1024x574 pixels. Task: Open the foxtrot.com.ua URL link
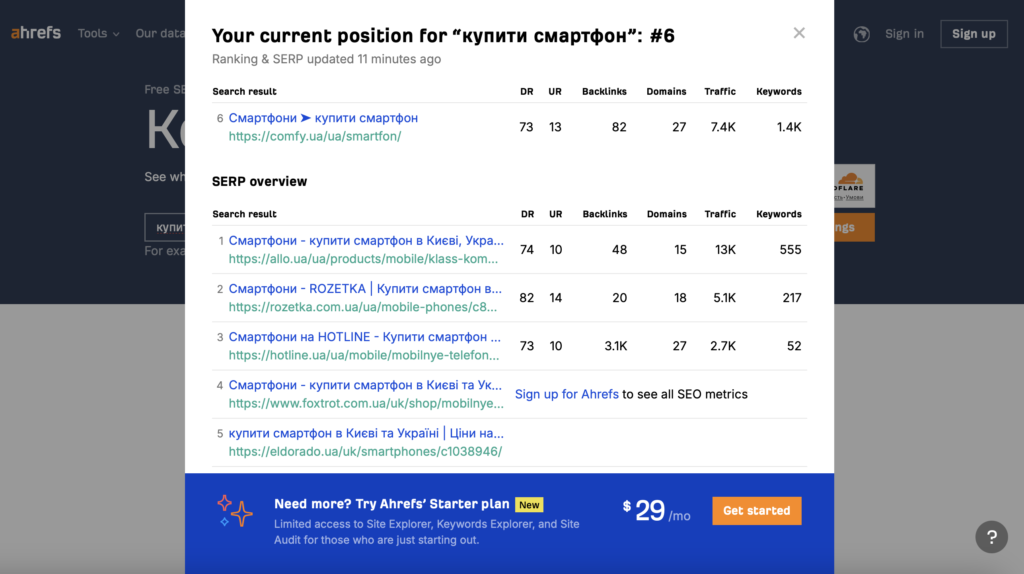(x=366, y=404)
